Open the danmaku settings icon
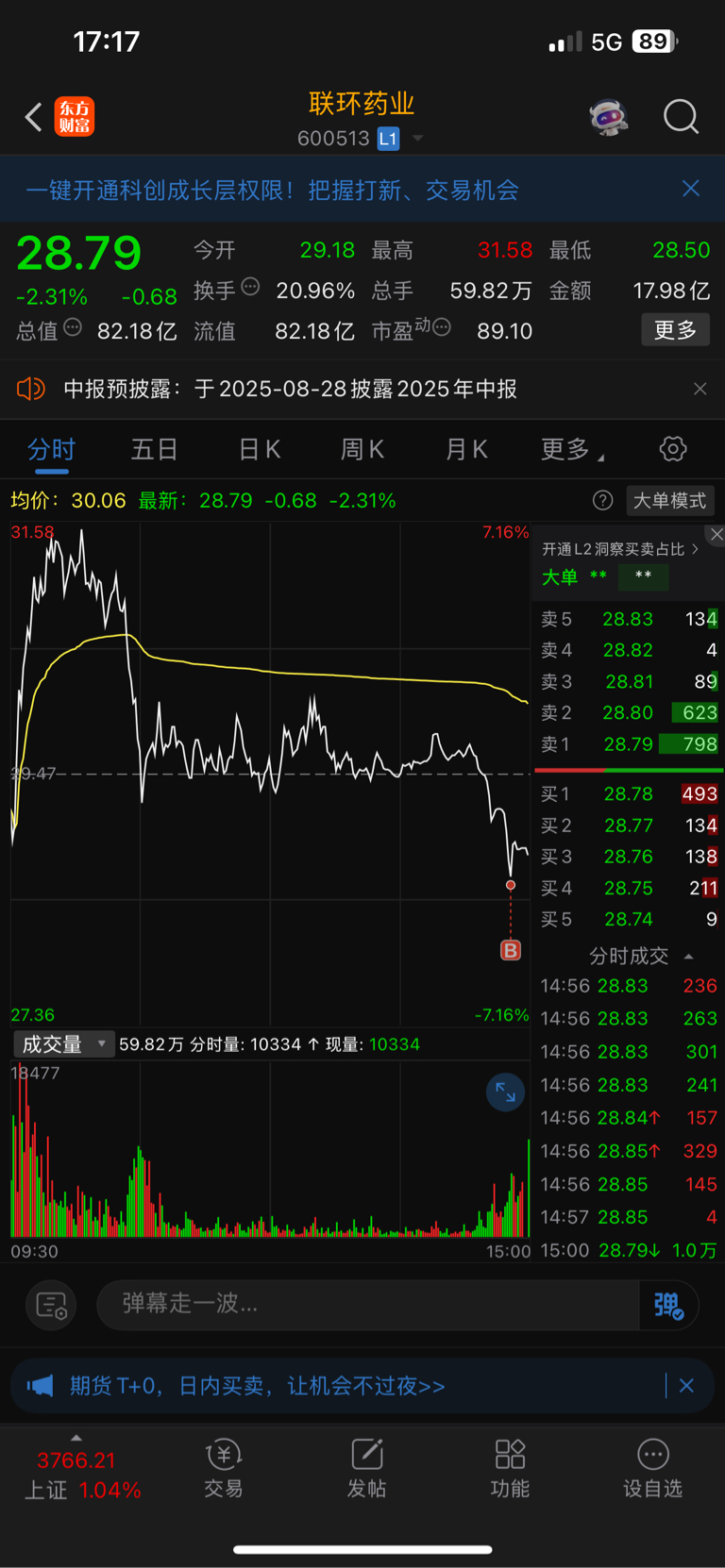This screenshot has width=725, height=1568. (x=51, y=1305)
